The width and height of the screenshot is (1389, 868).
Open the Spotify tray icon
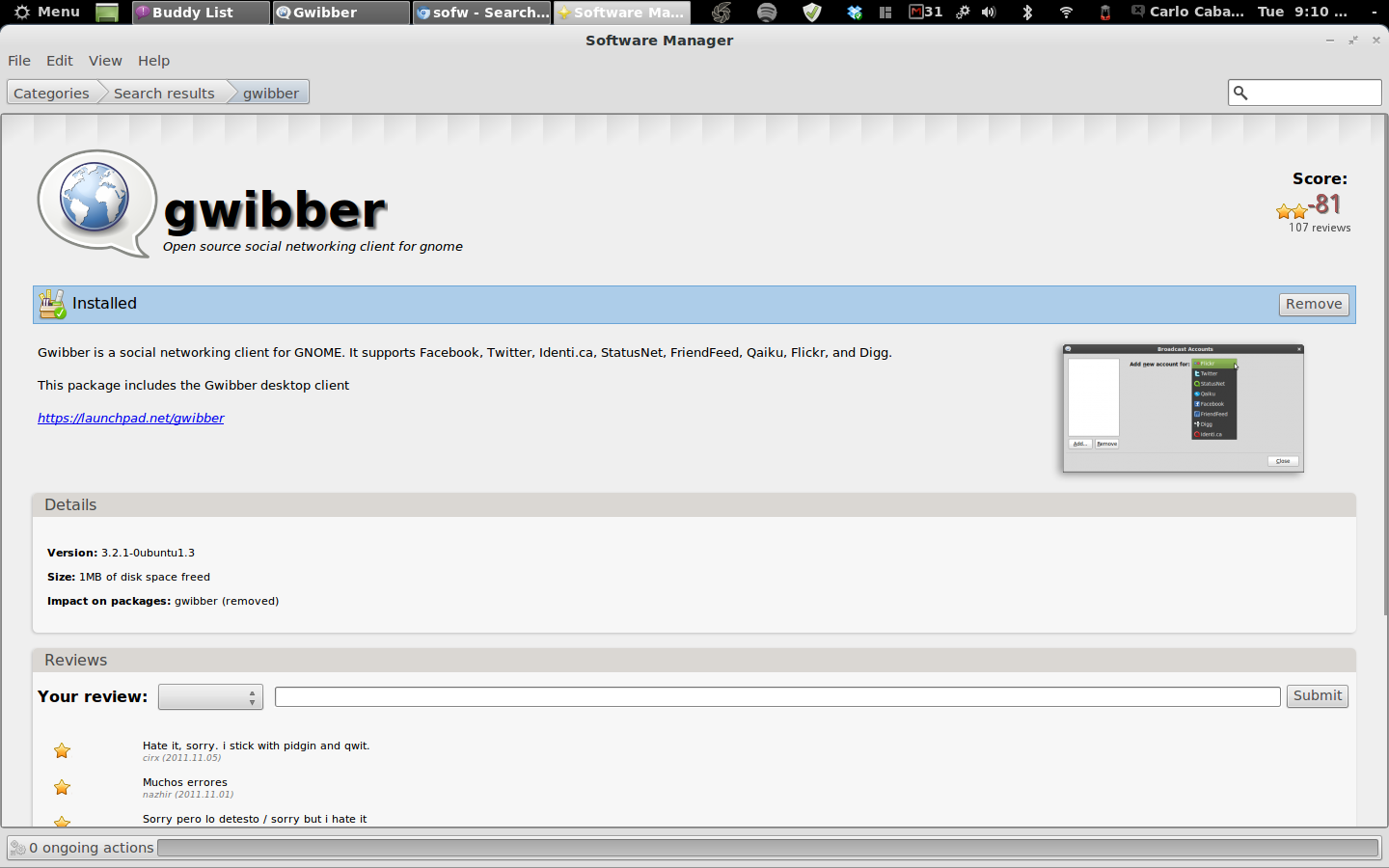[767, 13]
